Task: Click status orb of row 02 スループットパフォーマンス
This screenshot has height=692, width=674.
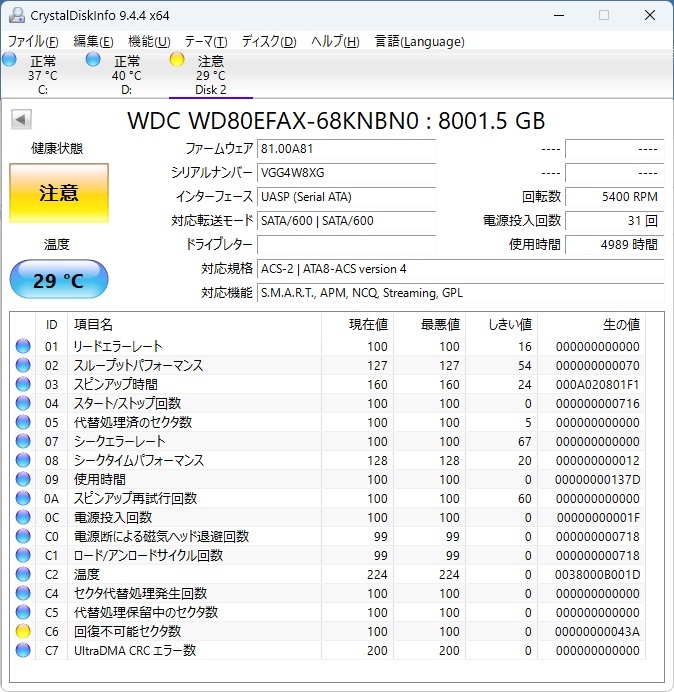Action: 23,365
